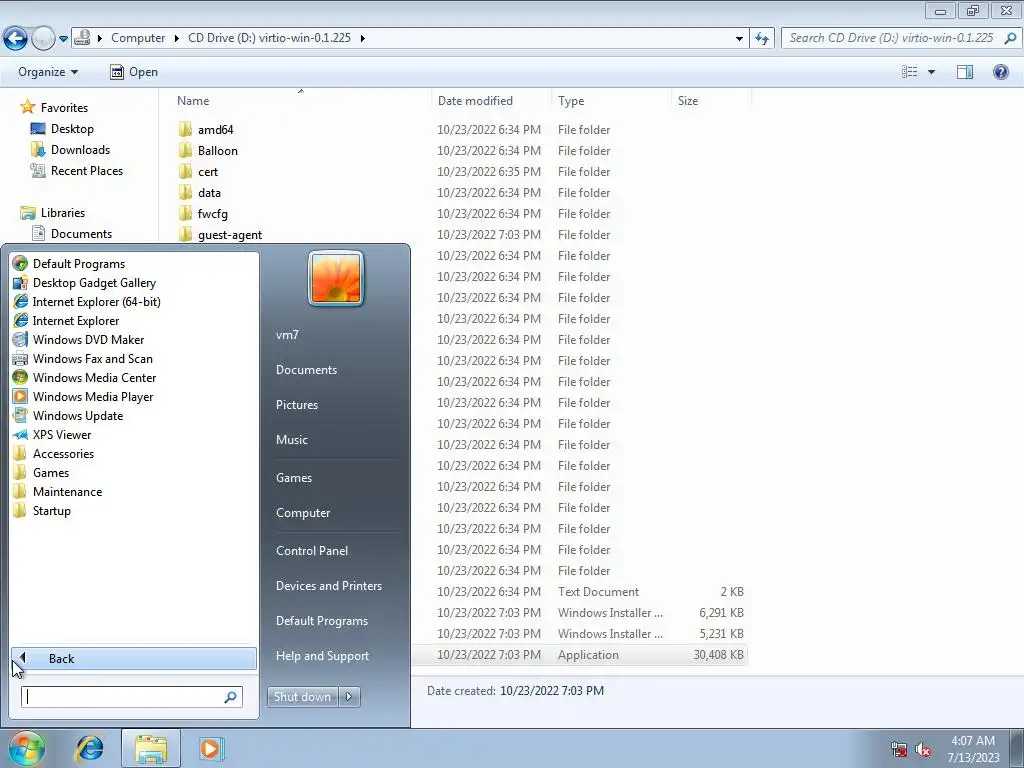The width and height of the screenshot is (1024, 768).
Task: Open Control Panel
Action: [x=312, y=551]
